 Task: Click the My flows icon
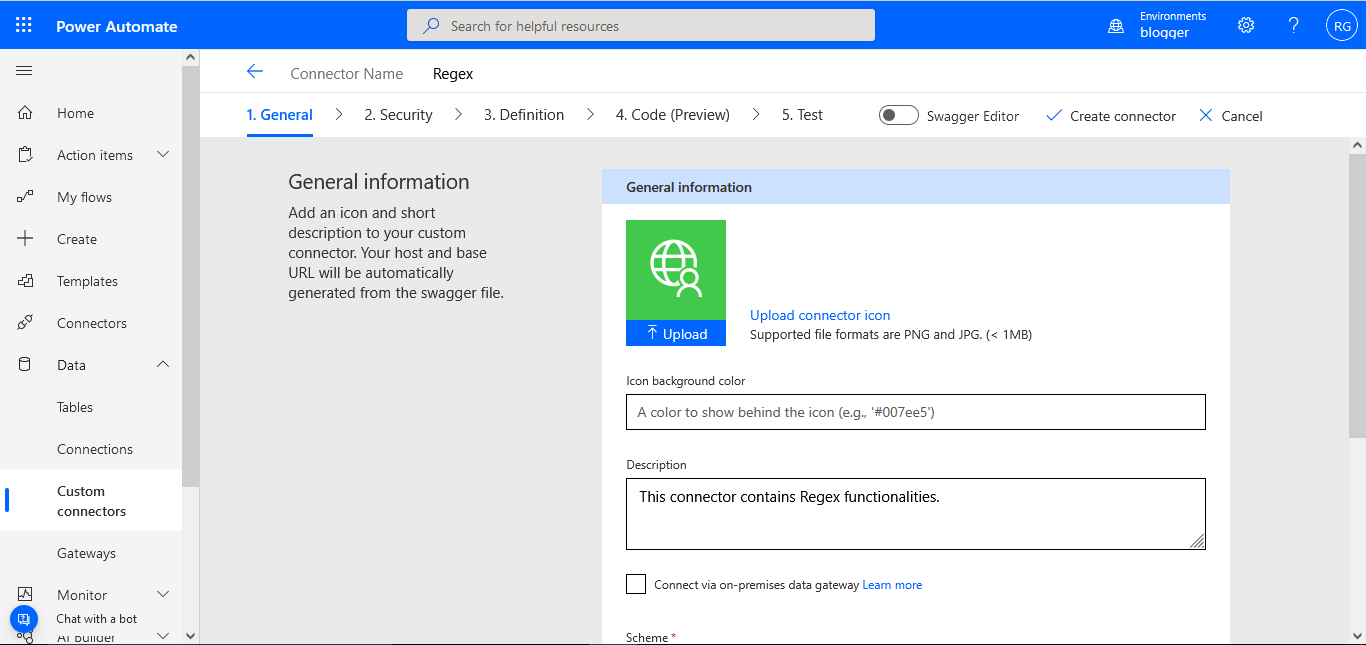(x=26, y=197)
